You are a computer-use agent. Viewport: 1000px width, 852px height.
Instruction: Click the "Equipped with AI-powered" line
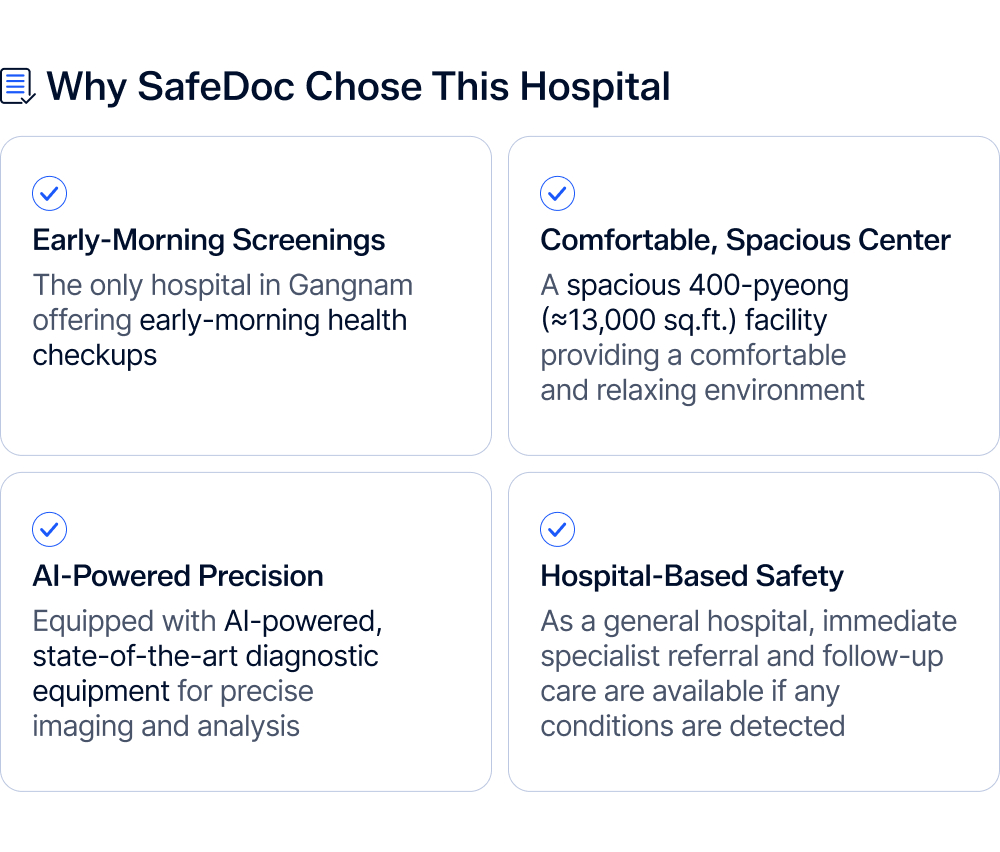(x=207, y=621)
